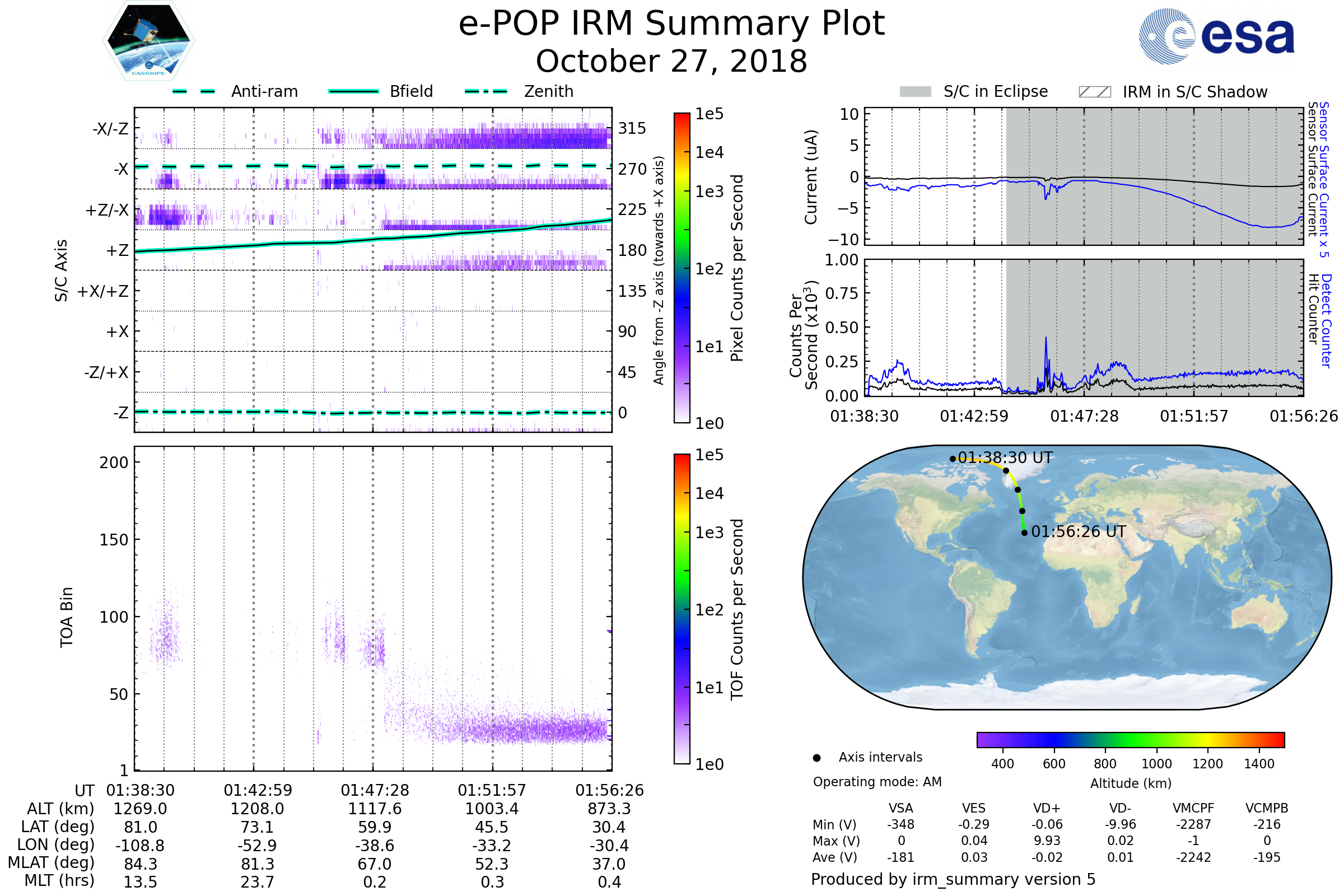Image resolution: width=1344 pixels, height=896 pixels.
Task: Click the 01:56:26 UT end point on map
Action: (1025, 533)
